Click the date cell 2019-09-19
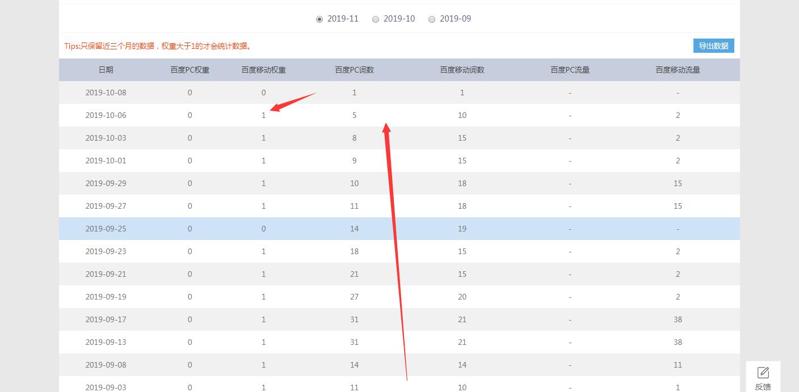This screenshot has width=799, height=392. [106, 297]
